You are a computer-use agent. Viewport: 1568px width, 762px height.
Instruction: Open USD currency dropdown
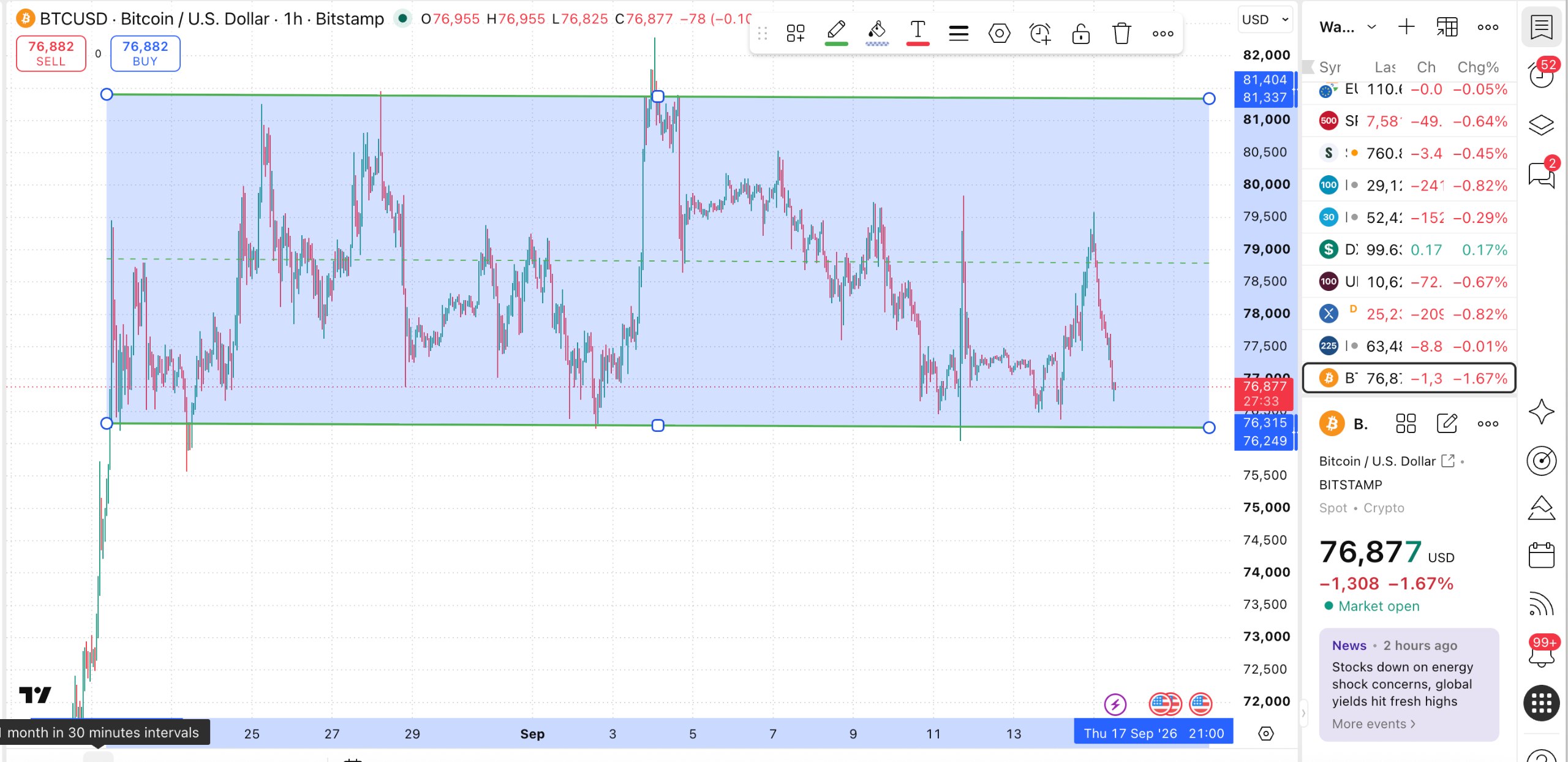1265,20
